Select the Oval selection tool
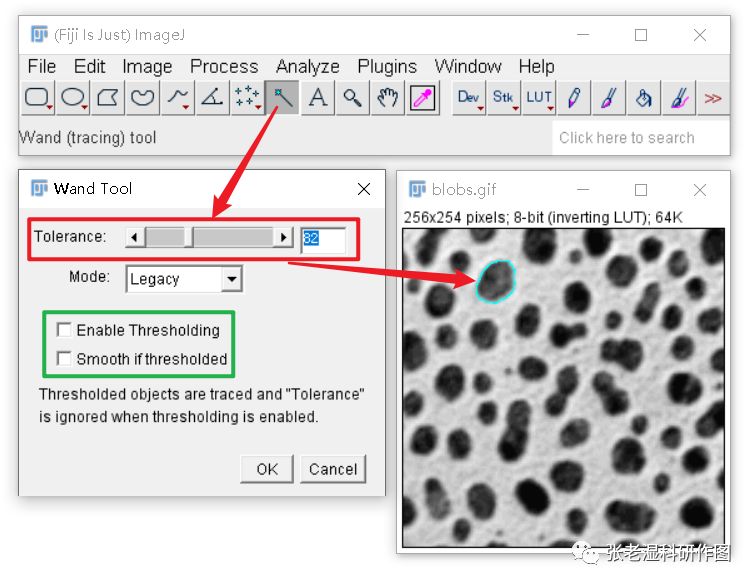 tap(73, 98)
